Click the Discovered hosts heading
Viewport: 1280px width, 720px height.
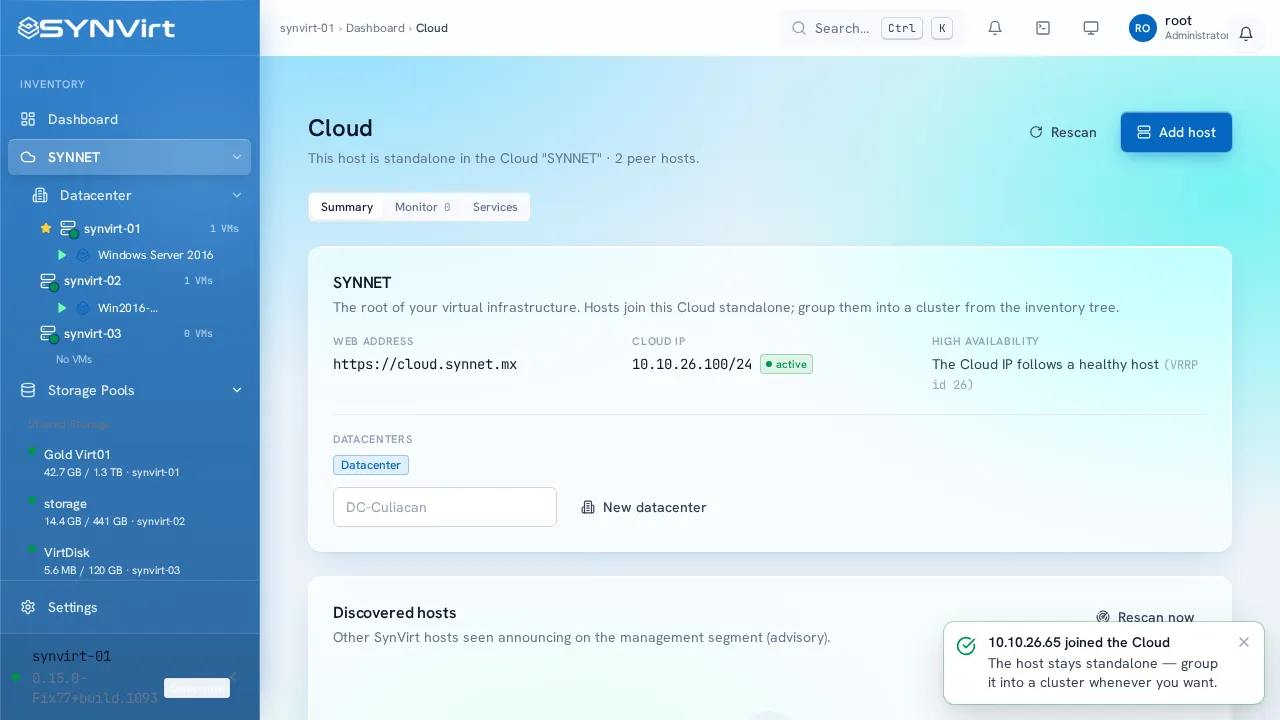coord(395,613)
